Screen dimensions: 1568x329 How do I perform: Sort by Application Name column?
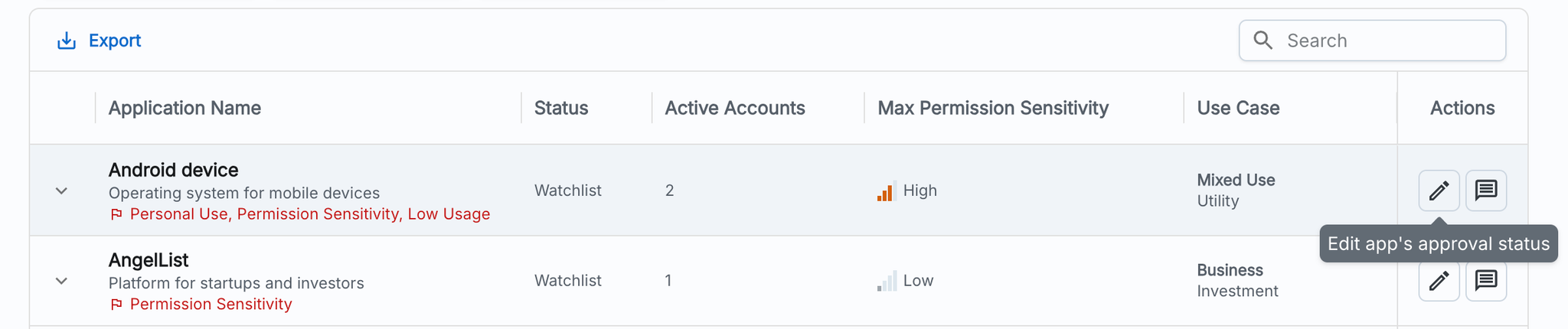185,108
